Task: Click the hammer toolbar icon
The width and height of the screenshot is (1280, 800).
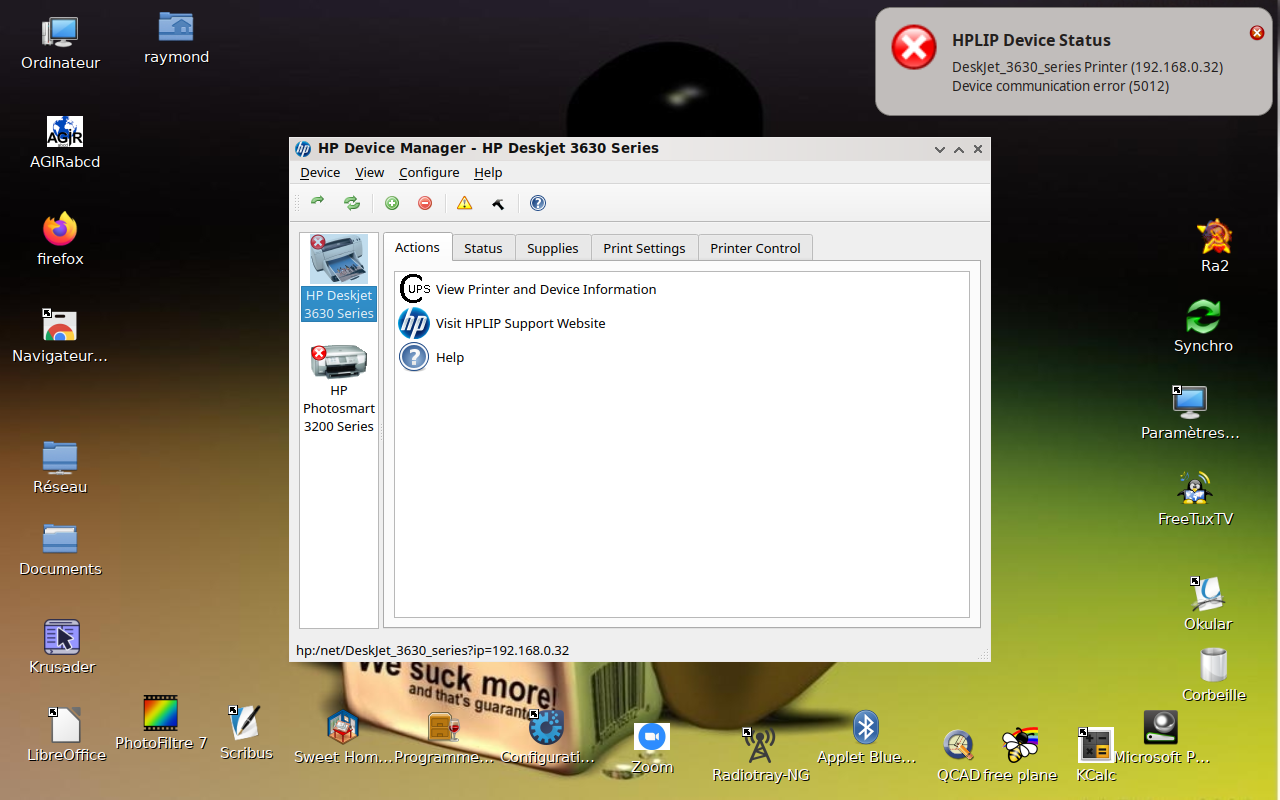Action: coord(498,203)
